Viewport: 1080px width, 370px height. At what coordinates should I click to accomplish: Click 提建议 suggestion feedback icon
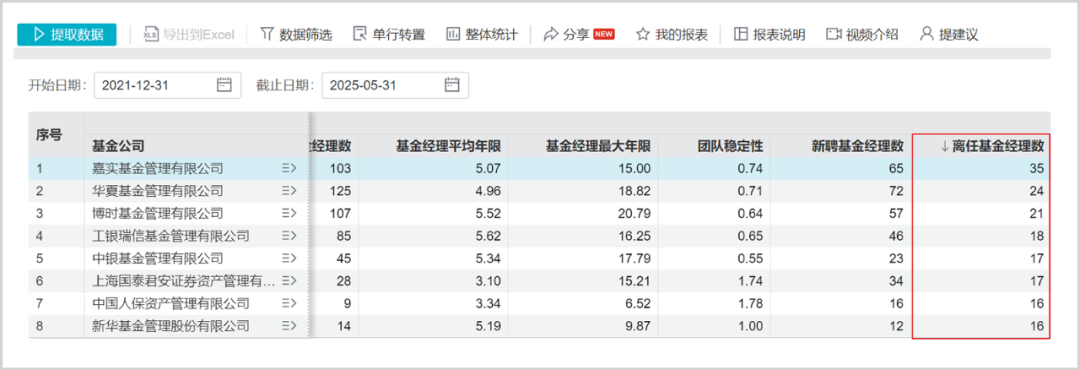927,34
